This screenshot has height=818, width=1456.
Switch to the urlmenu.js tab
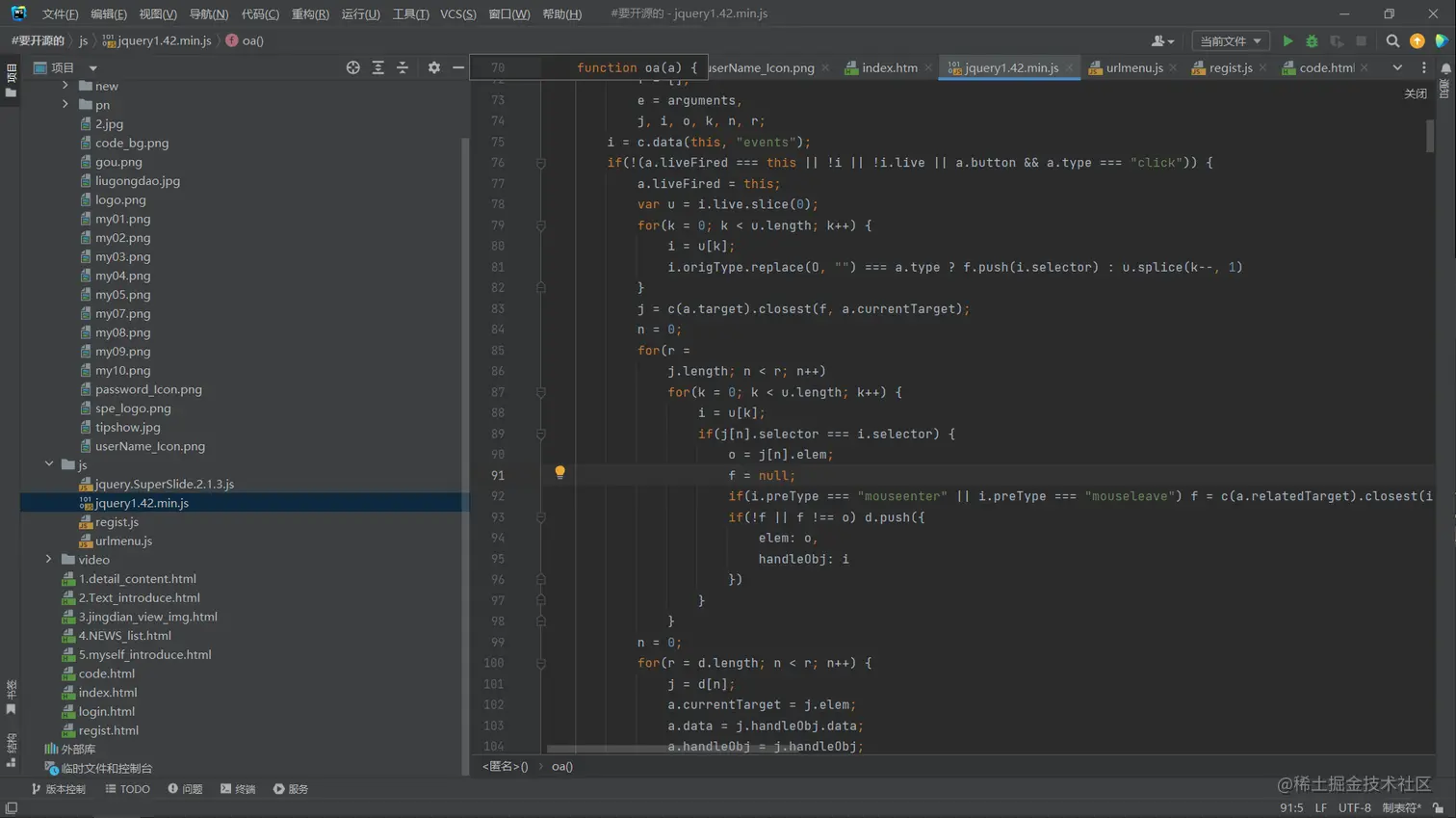[1133, 67]
